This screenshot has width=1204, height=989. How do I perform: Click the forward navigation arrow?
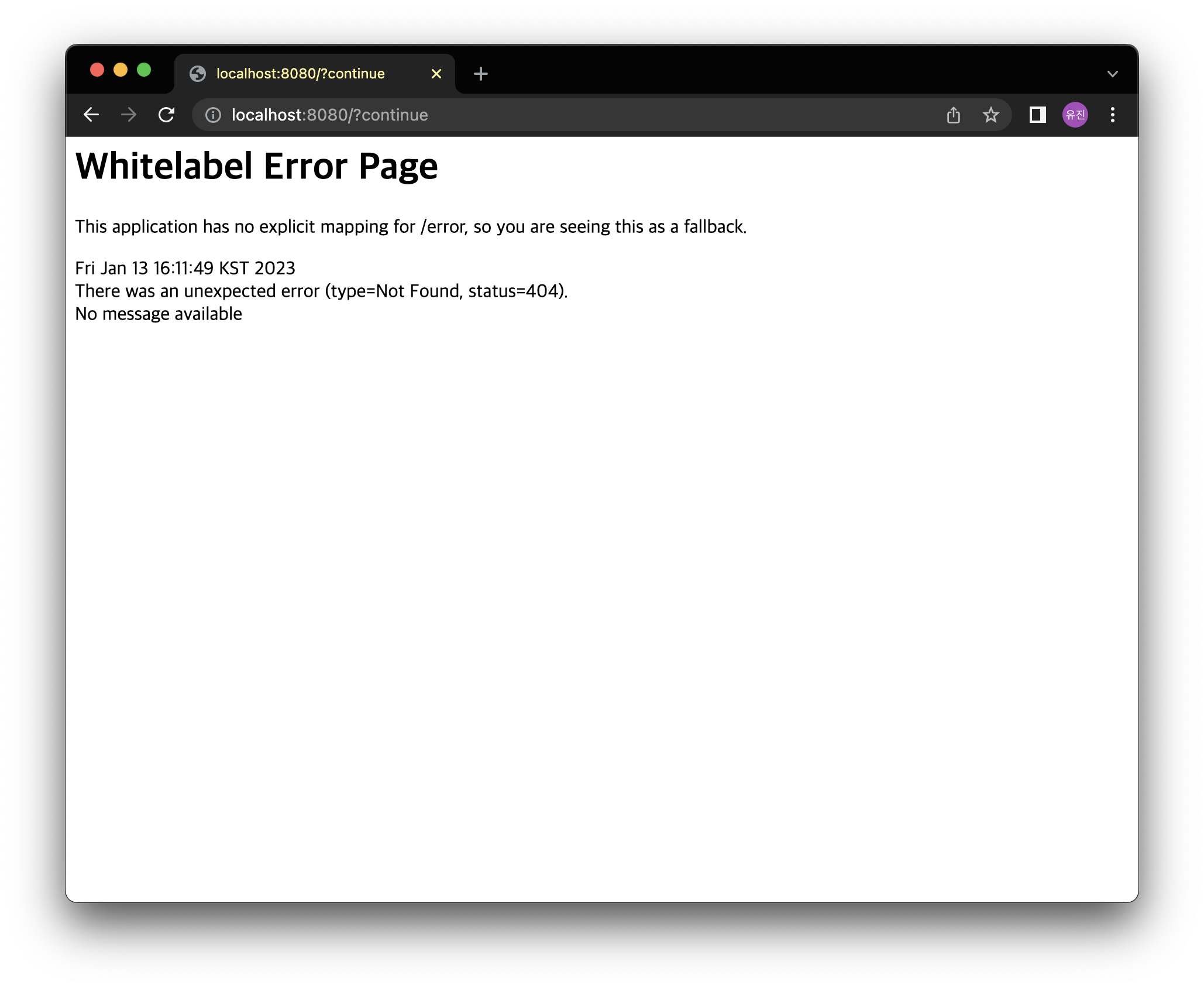tap(129, 115)
